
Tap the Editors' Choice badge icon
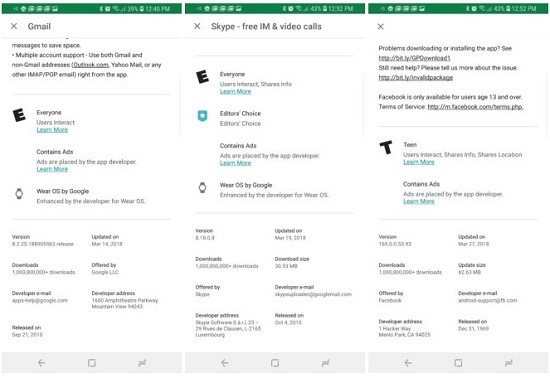pos(202,116)
